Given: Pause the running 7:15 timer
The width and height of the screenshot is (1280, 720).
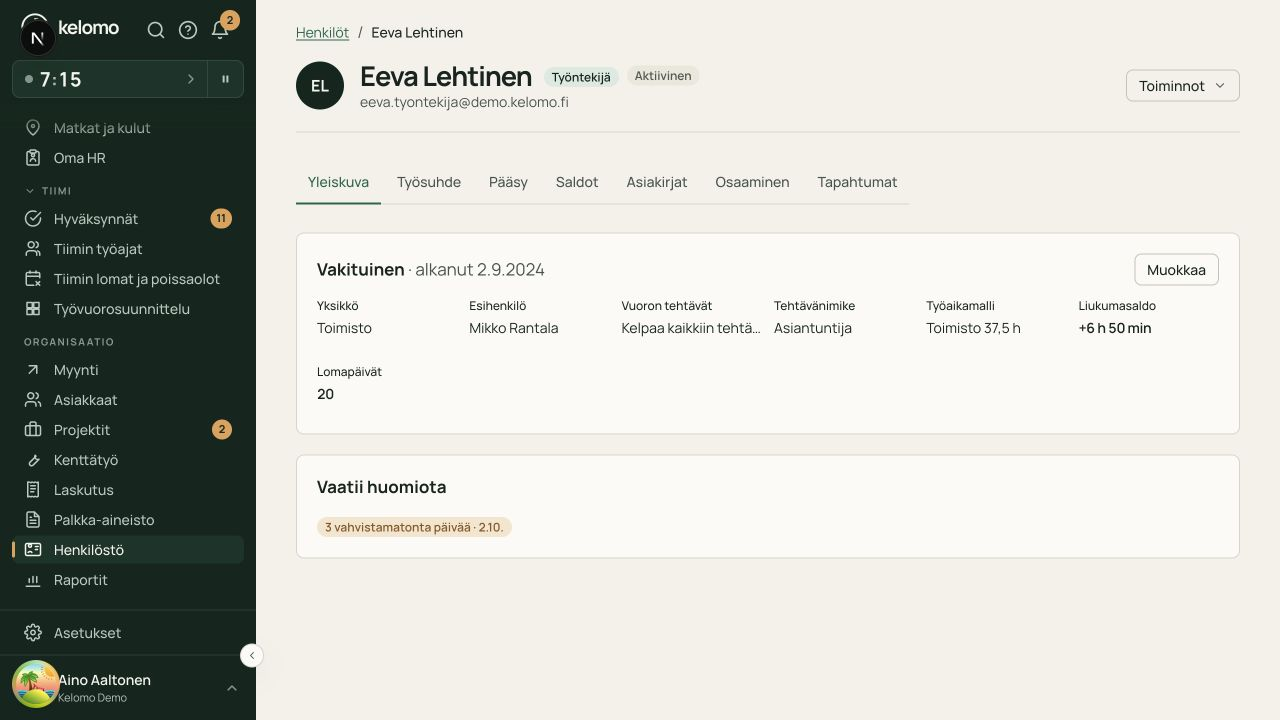Looking at the screenshot, I should point(226,79).
